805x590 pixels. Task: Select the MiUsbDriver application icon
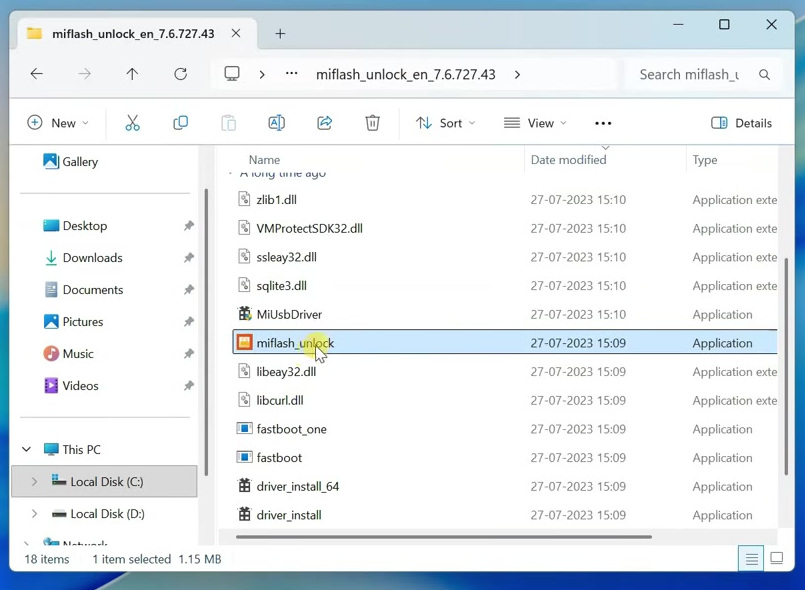pos(244,313)
